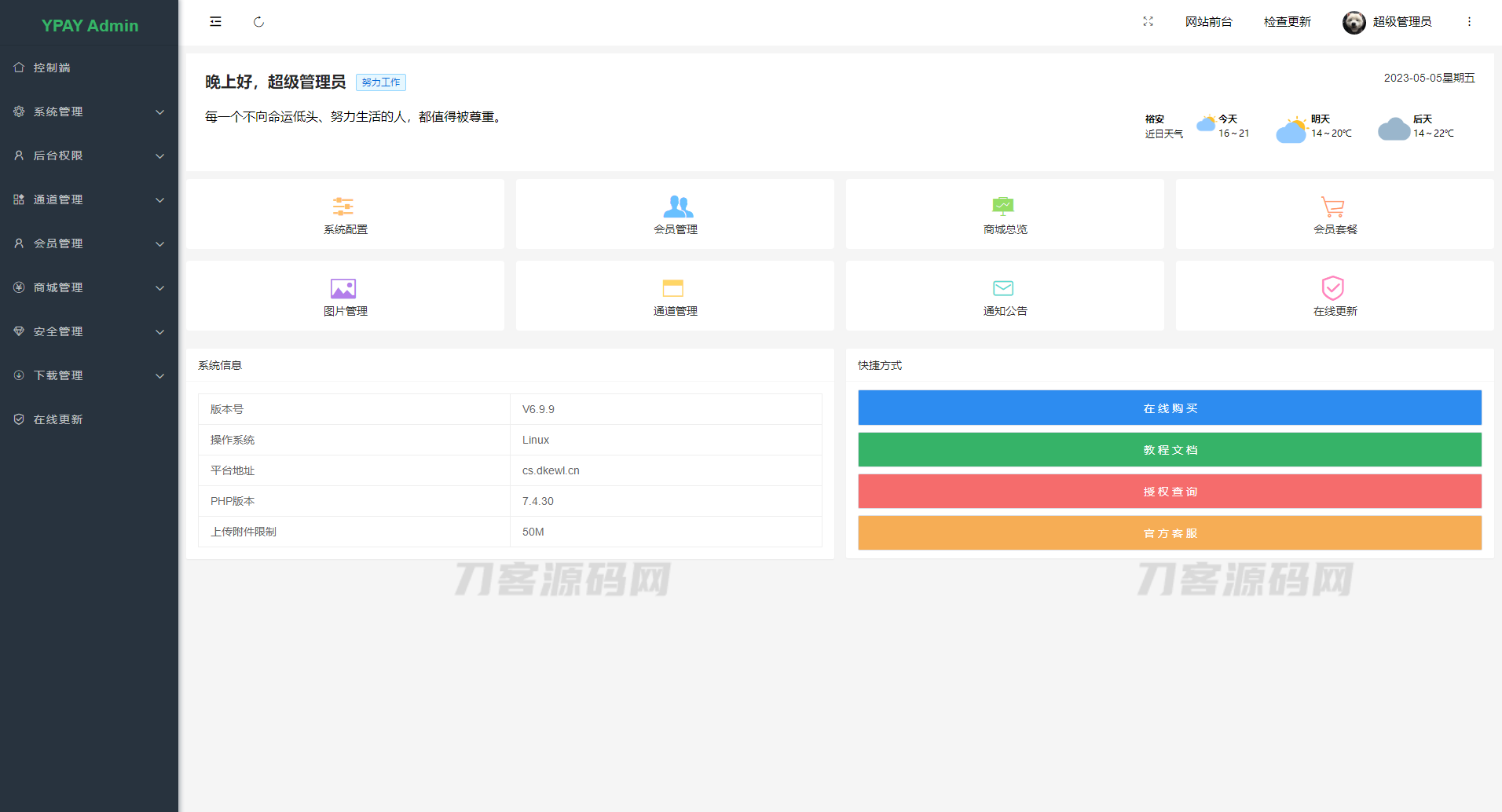Image resolution: width=1502 pixels, height=812 pixels.
Task: Open 系统配置 shortcut icon
Action: (x=344, y=207)
